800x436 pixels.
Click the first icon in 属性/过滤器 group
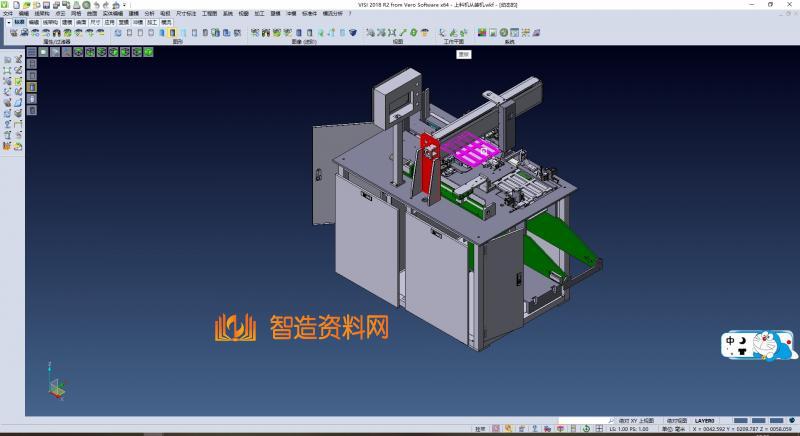click(x=14, y=33)
